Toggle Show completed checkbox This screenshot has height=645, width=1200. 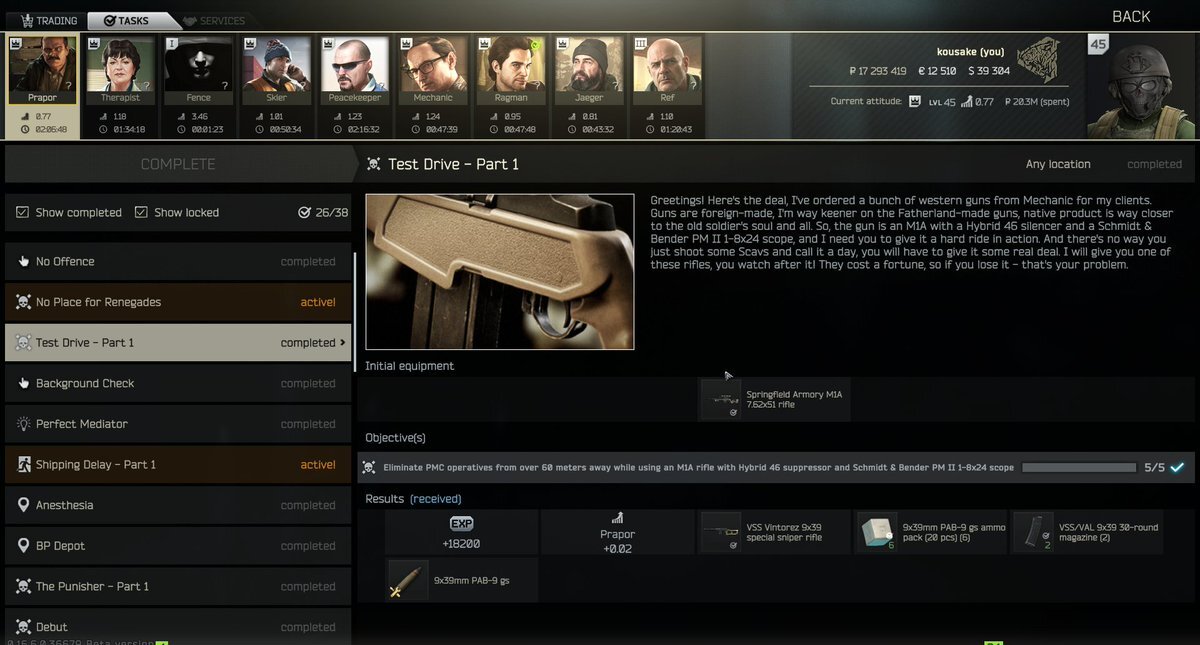pos(23,212)
